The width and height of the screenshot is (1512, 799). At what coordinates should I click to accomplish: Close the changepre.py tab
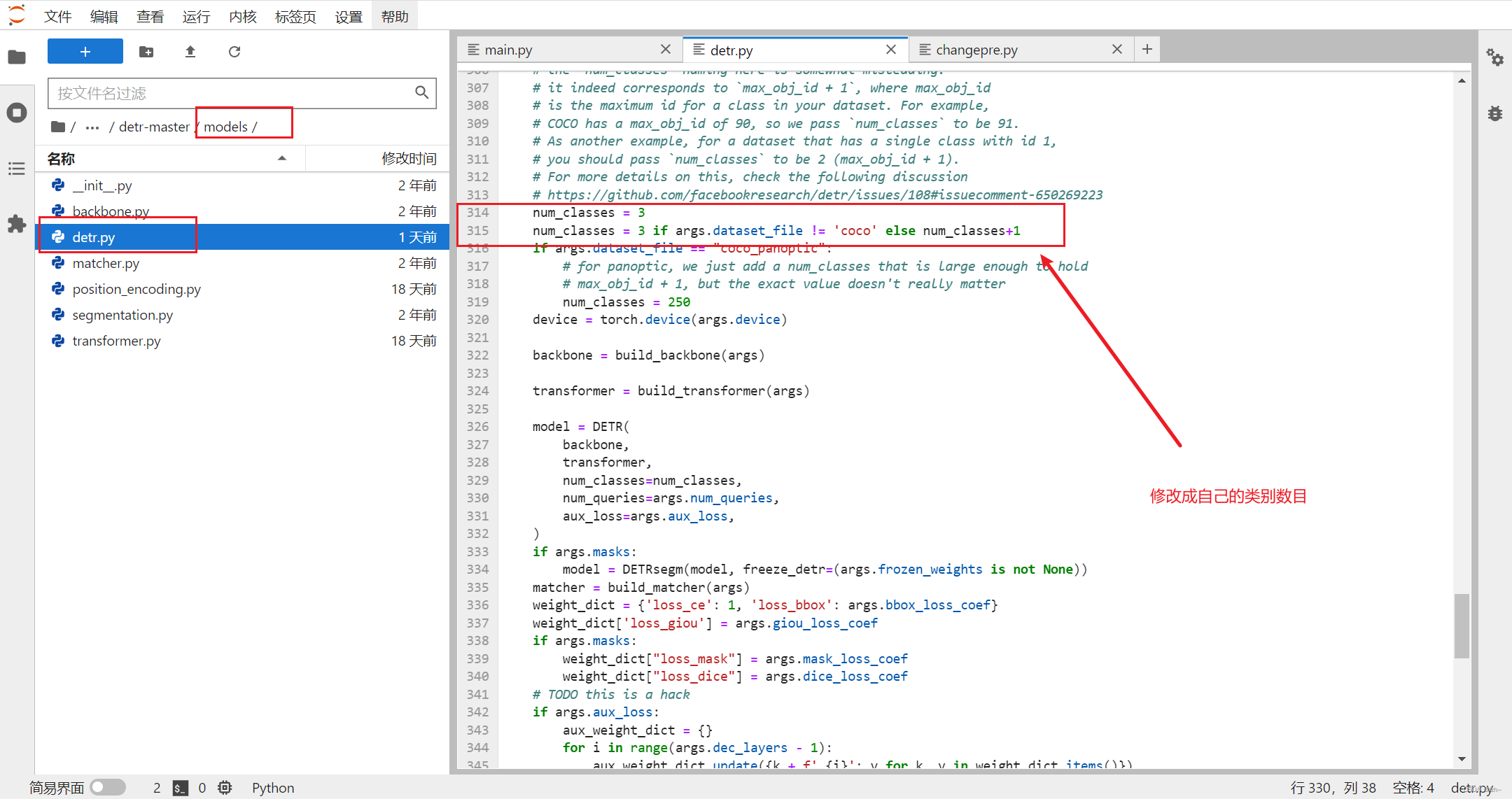click(1117, 49)
